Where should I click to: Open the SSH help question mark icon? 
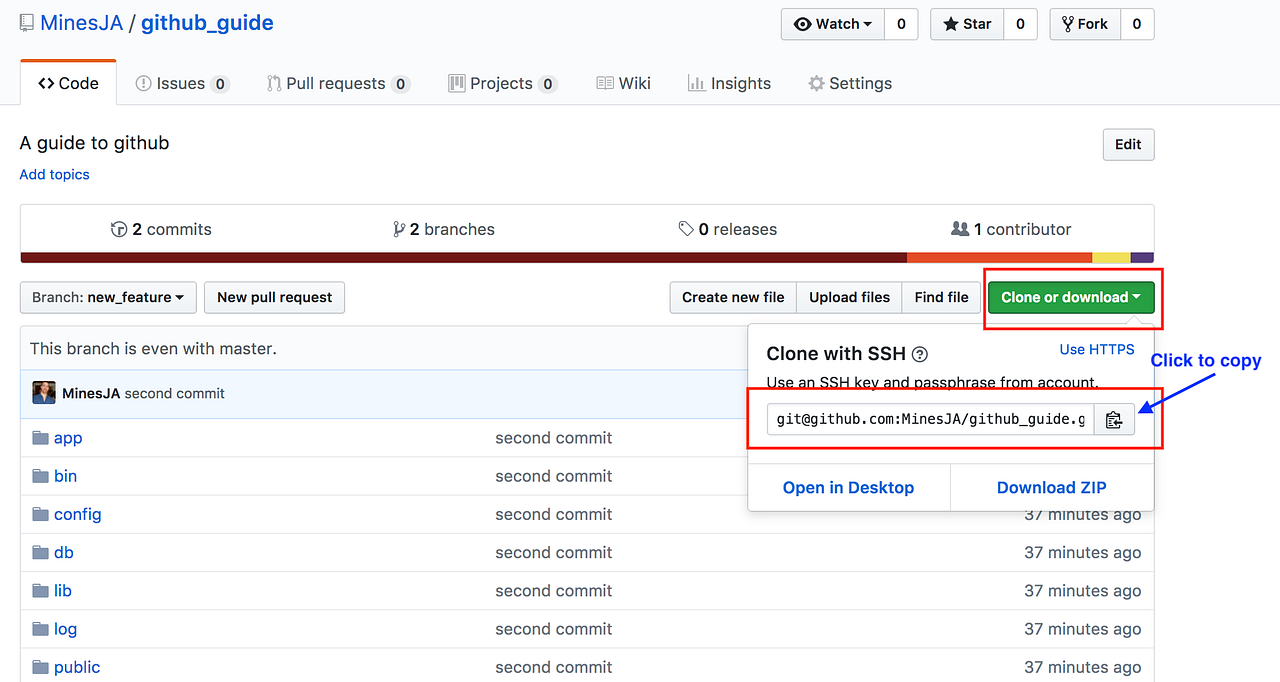click(919, 353)
